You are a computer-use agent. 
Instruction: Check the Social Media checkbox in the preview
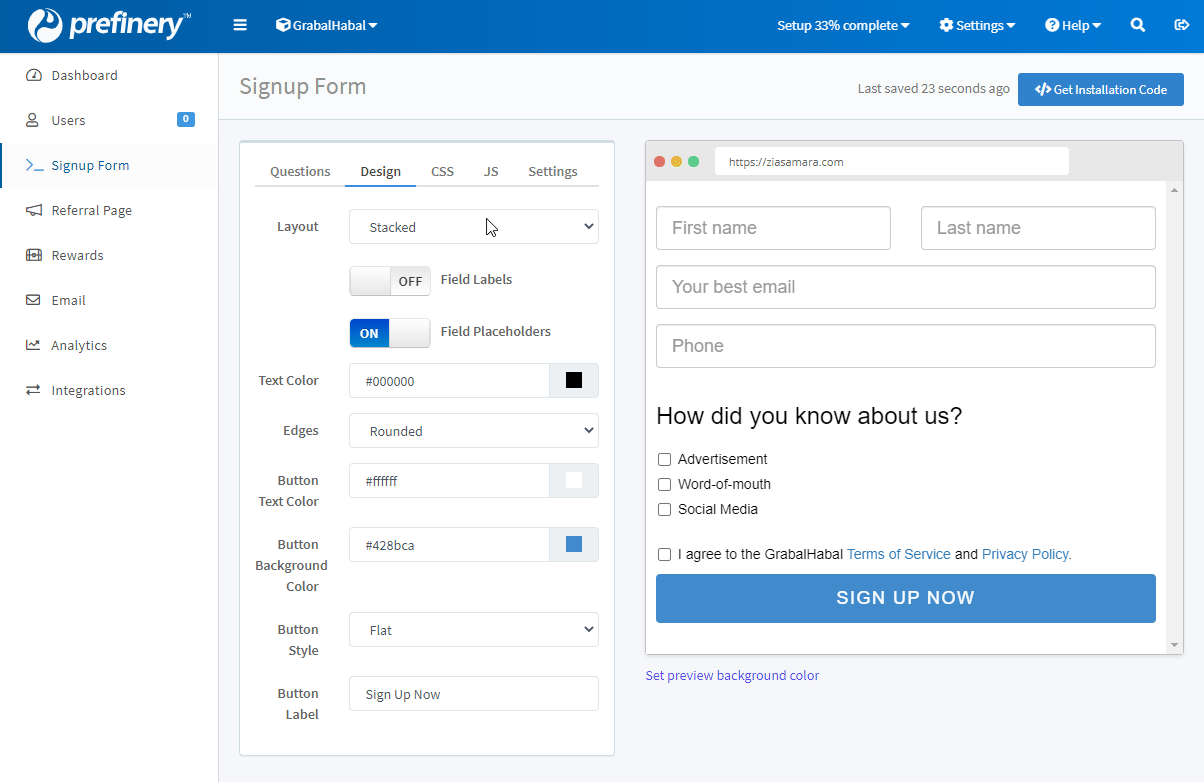coord(664,509)
